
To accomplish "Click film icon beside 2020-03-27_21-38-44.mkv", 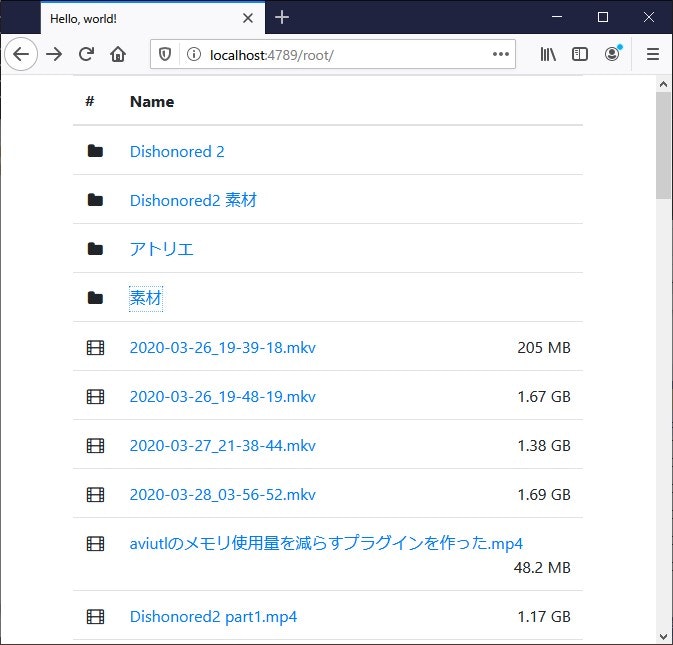I will pos(95,446).
